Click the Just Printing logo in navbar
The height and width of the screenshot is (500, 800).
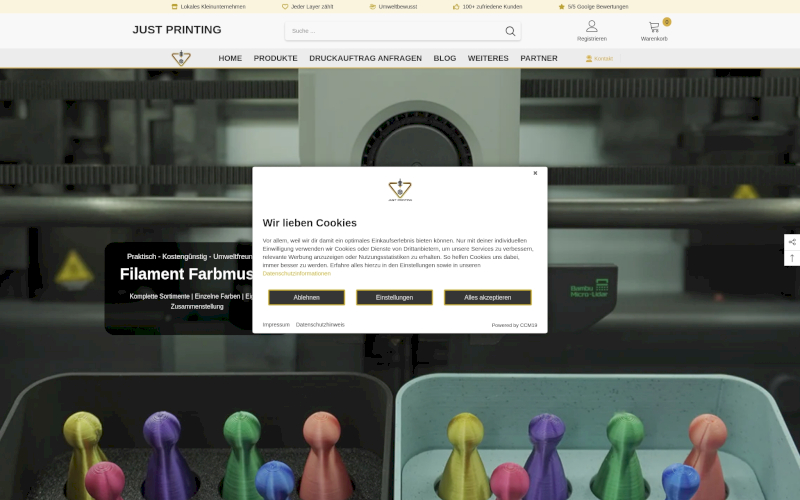coord(181,58)
